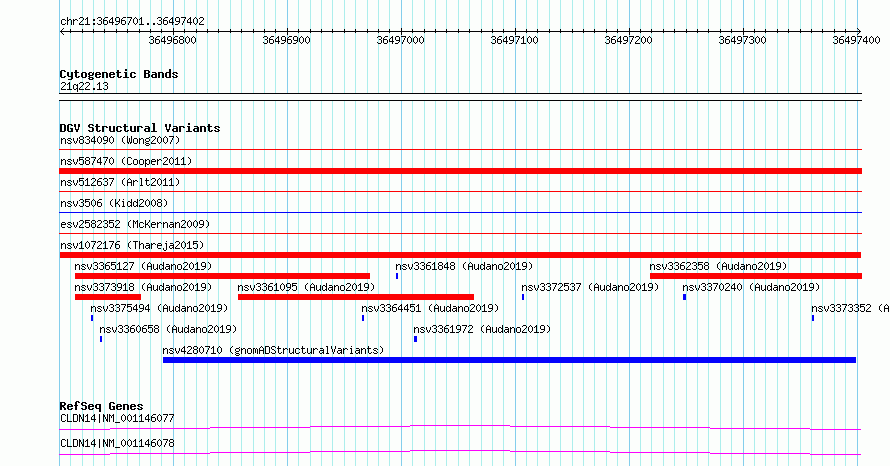Click ruler position 36497200
The image size is (890, 466).
[628, 40]
